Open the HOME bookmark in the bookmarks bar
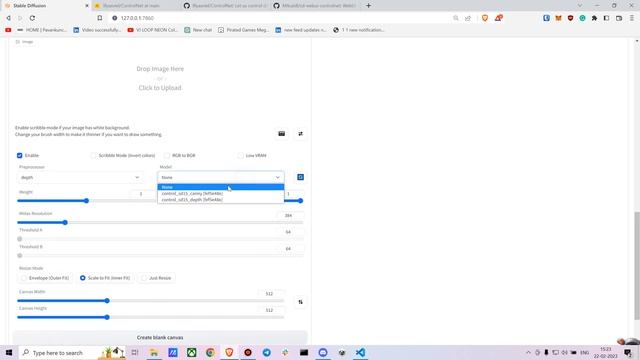 point(42,30)
